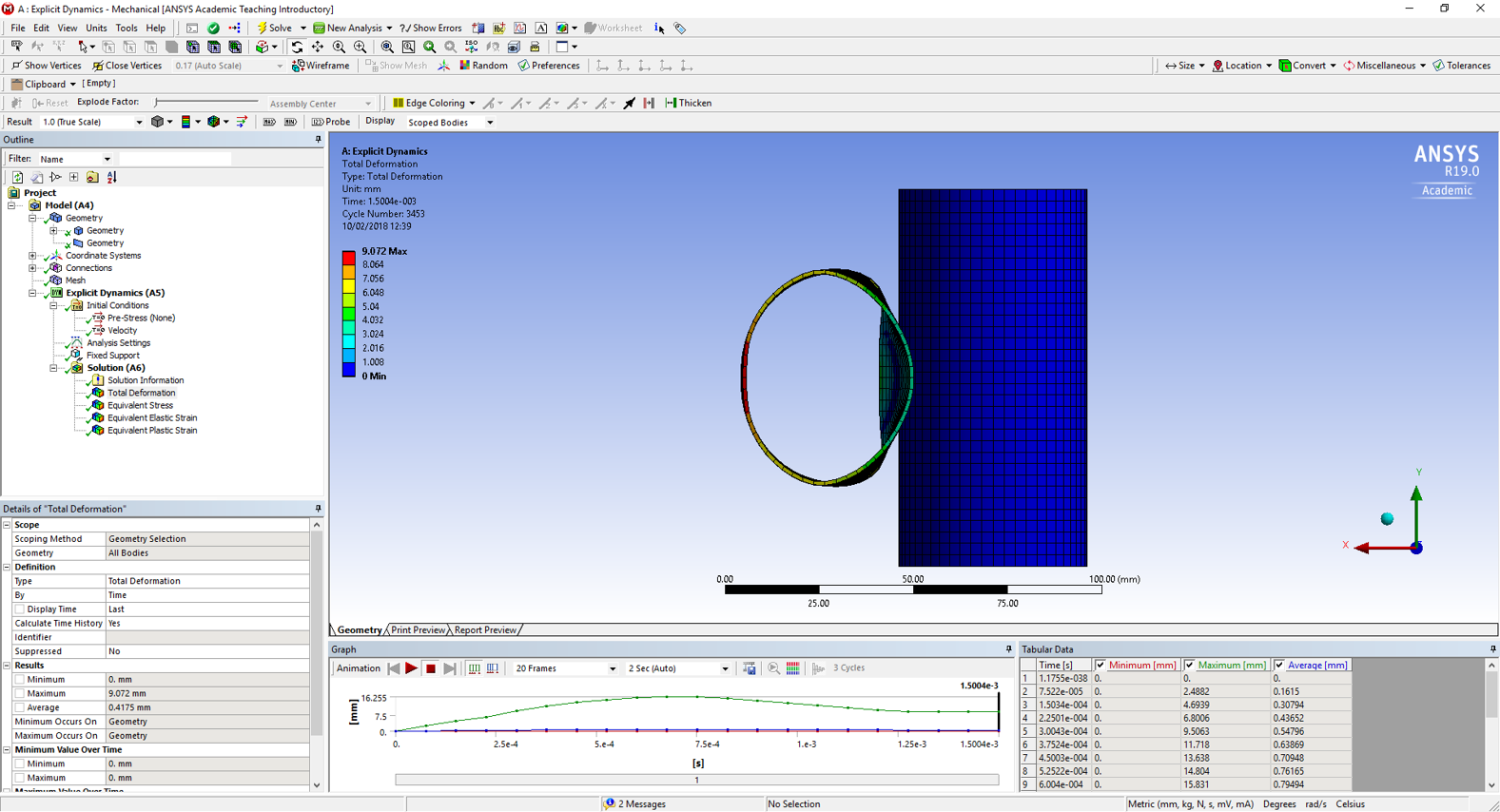1500x812 pixels.
Task: Open the File menu
Action: 18,29
